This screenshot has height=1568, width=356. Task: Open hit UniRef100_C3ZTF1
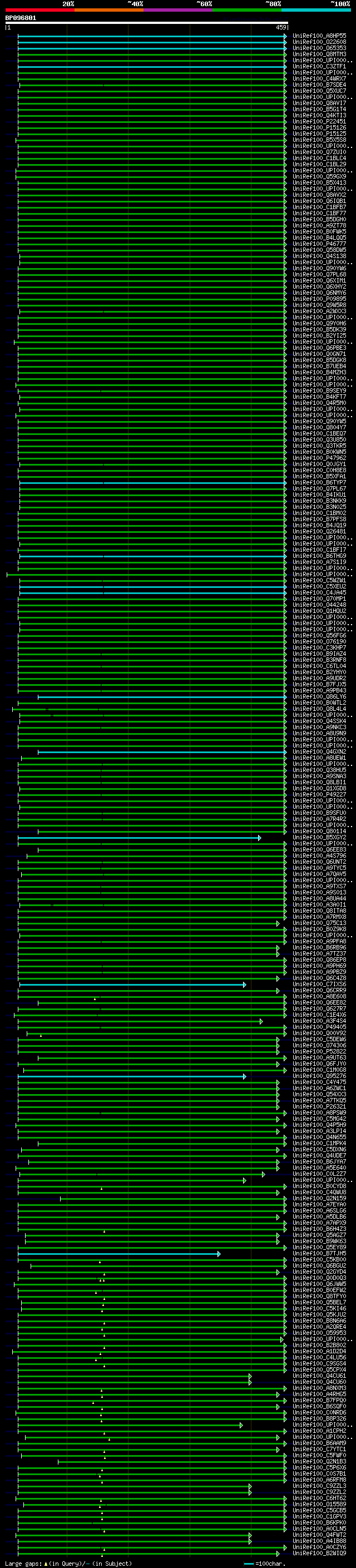pyautogui.click(x=319, y=66)
